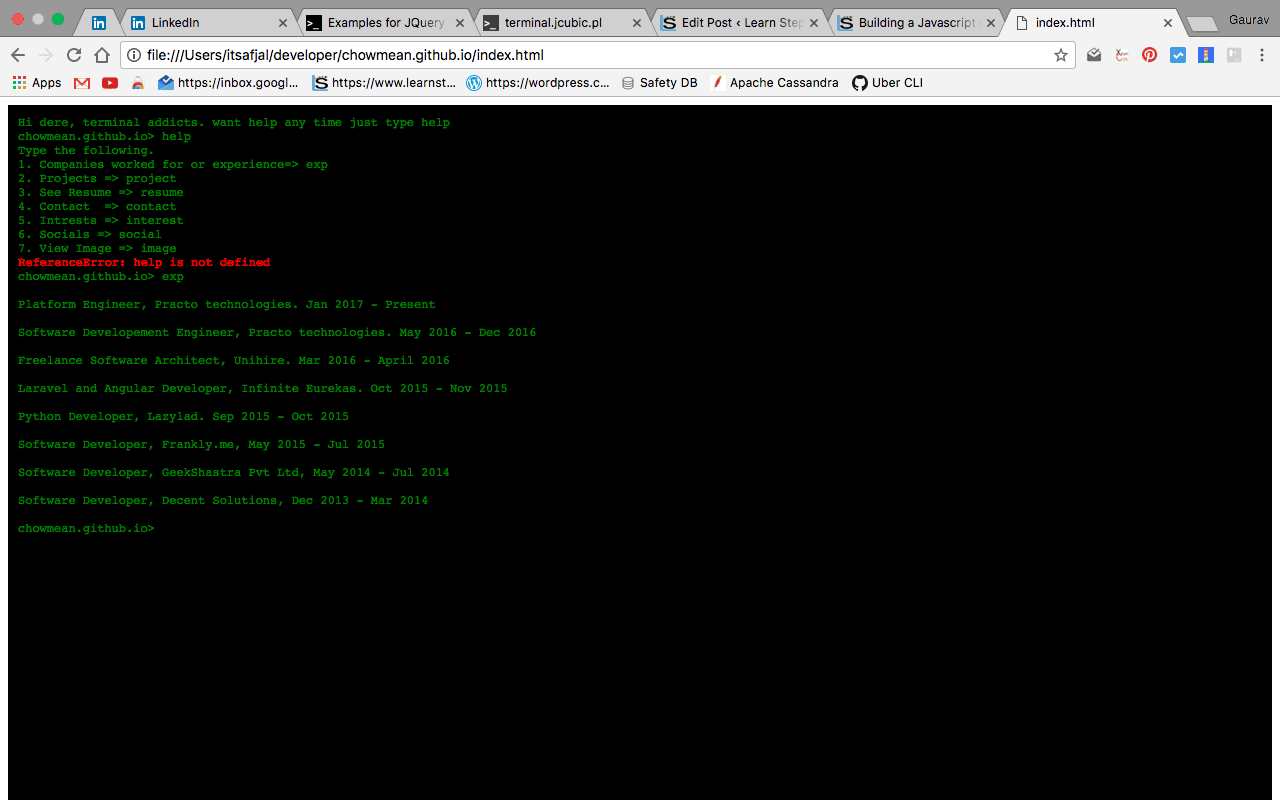The image size is (1280, 800).
Task: Click the Gaurav profile button
Action: pyautogui.click(x=1250, y=19)
